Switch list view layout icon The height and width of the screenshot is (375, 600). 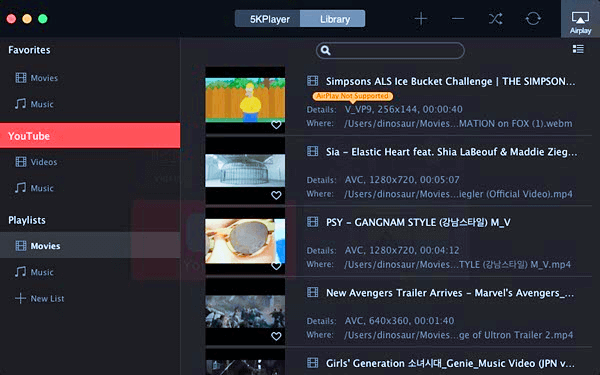578,49
